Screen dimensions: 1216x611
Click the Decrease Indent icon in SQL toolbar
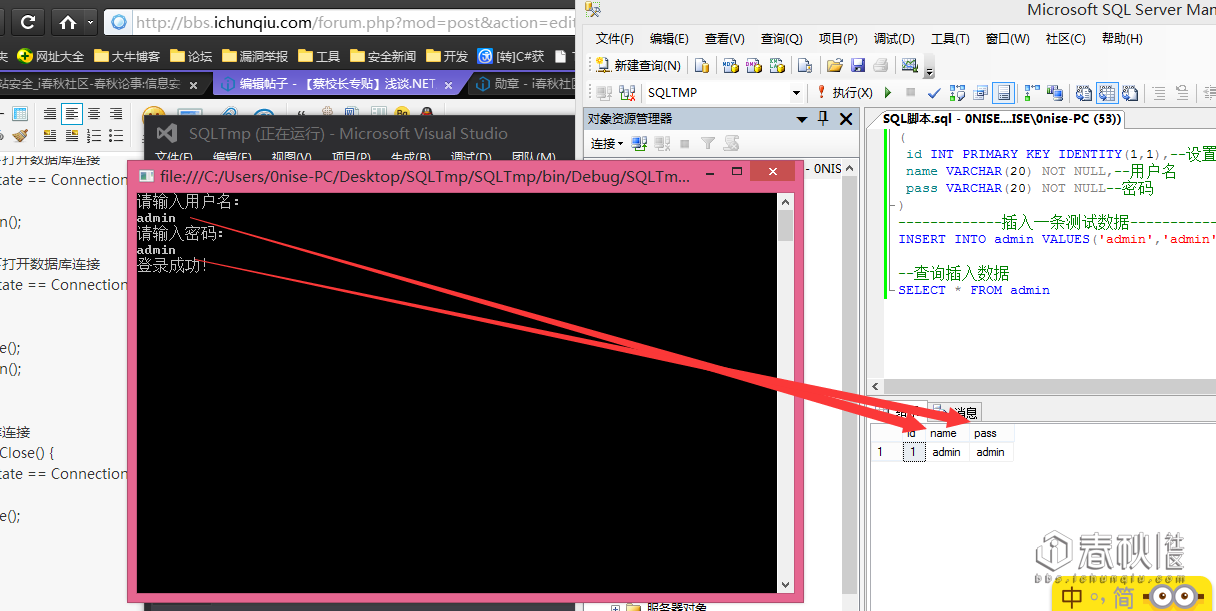(1209, 92)
